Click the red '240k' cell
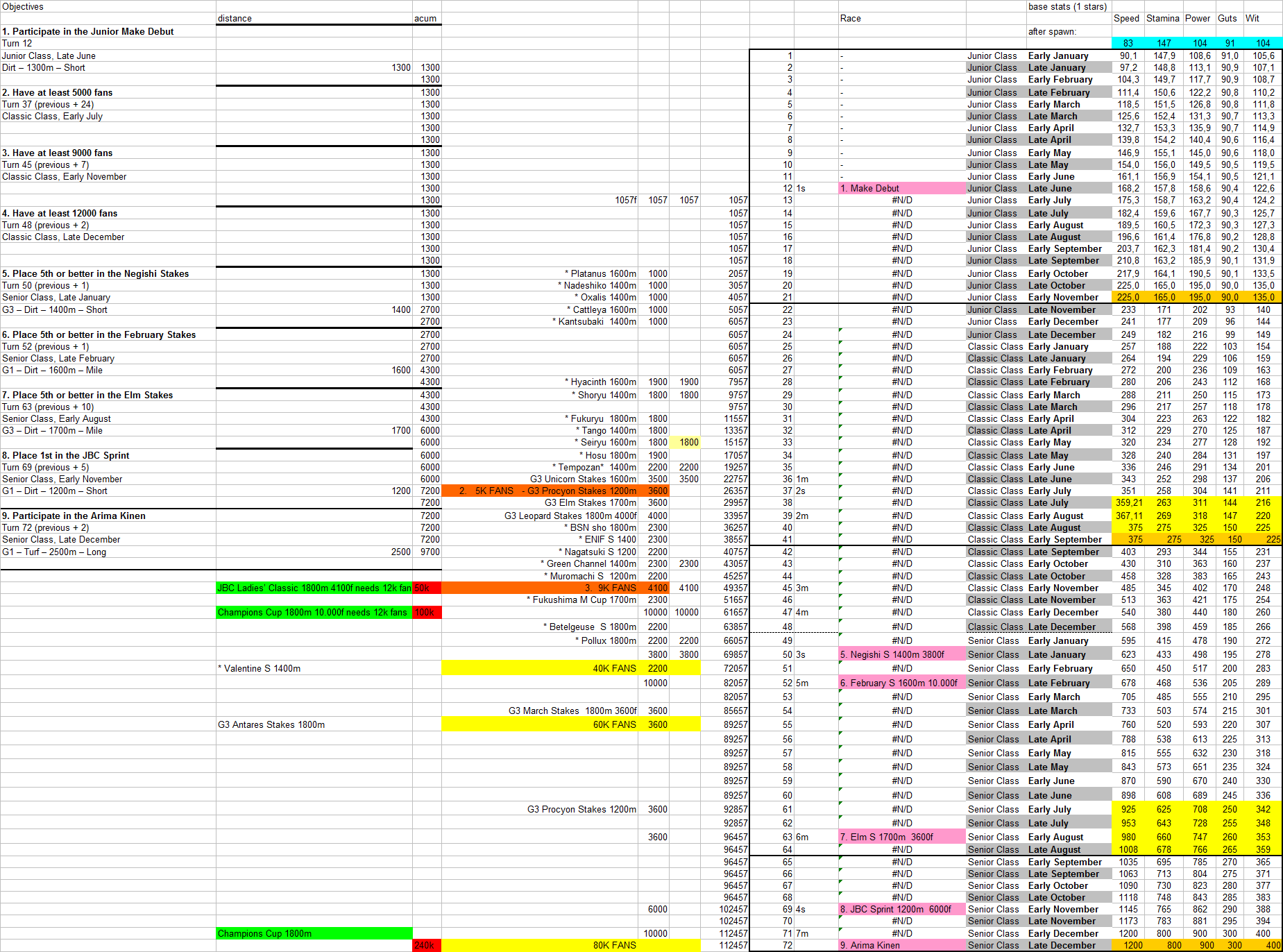This screenshot has height=952, width=1283. (x=427, y=945)
